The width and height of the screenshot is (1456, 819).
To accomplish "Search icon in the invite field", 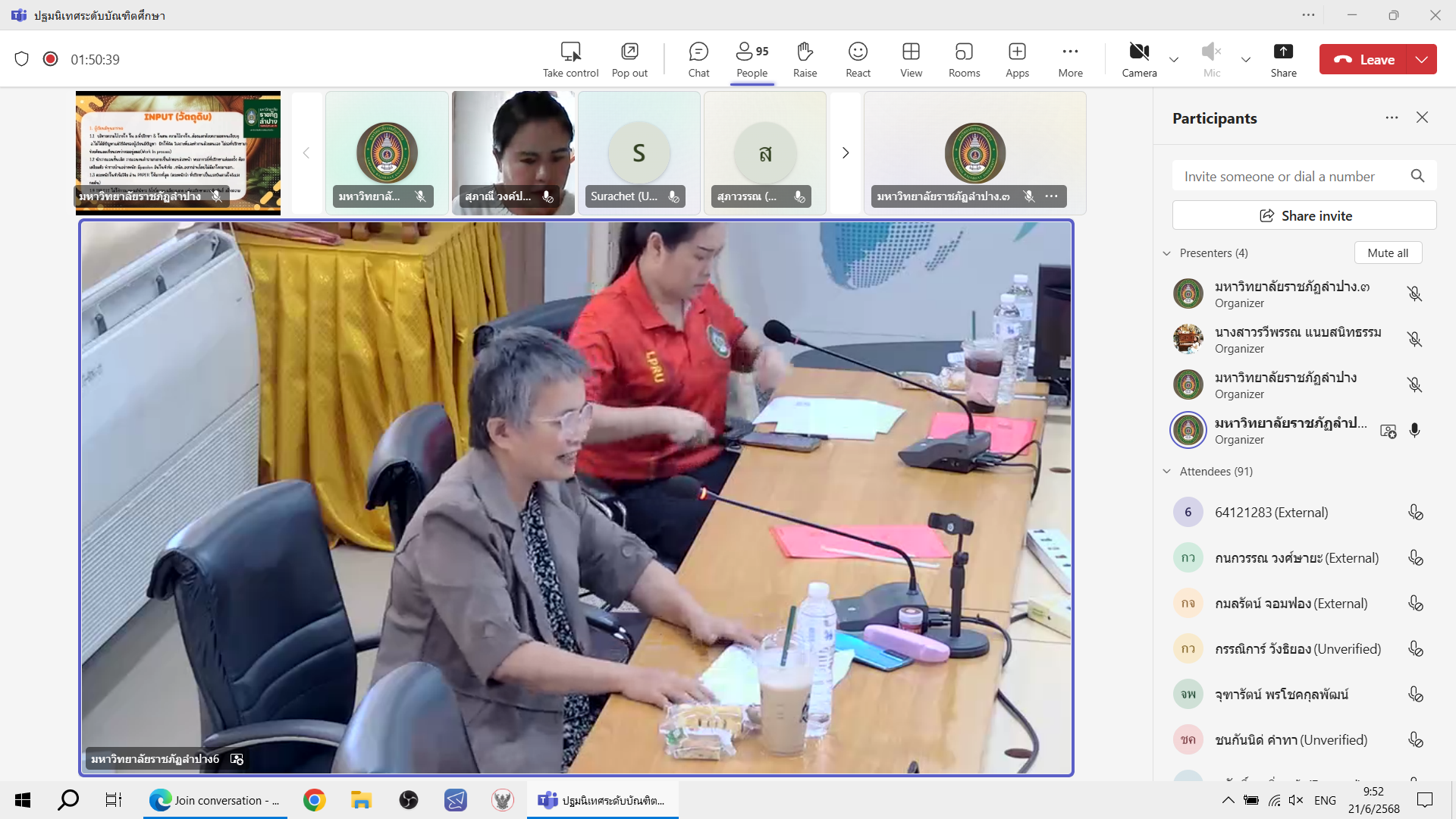I will (x=1417, y=176).
